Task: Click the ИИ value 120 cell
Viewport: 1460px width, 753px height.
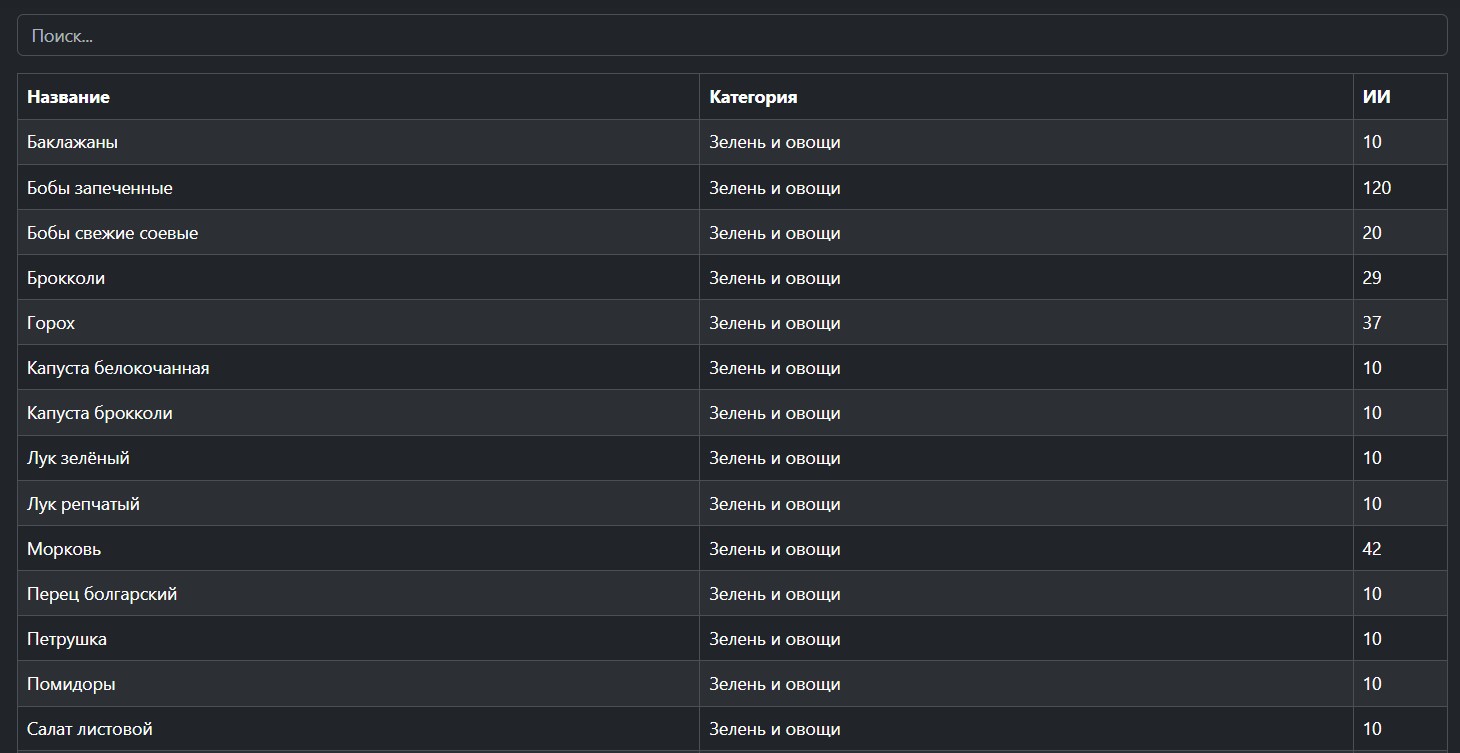Action: point(1377,188)
